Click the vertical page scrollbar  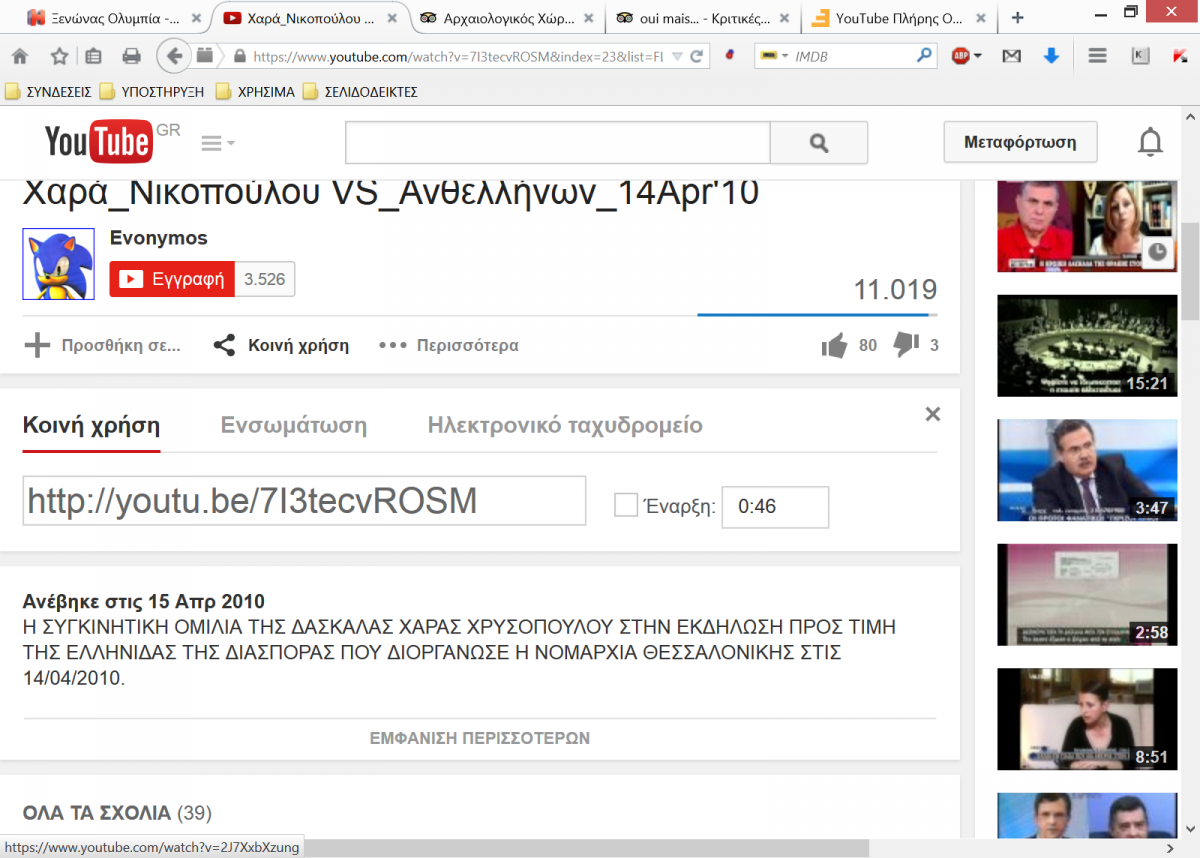1190,270
